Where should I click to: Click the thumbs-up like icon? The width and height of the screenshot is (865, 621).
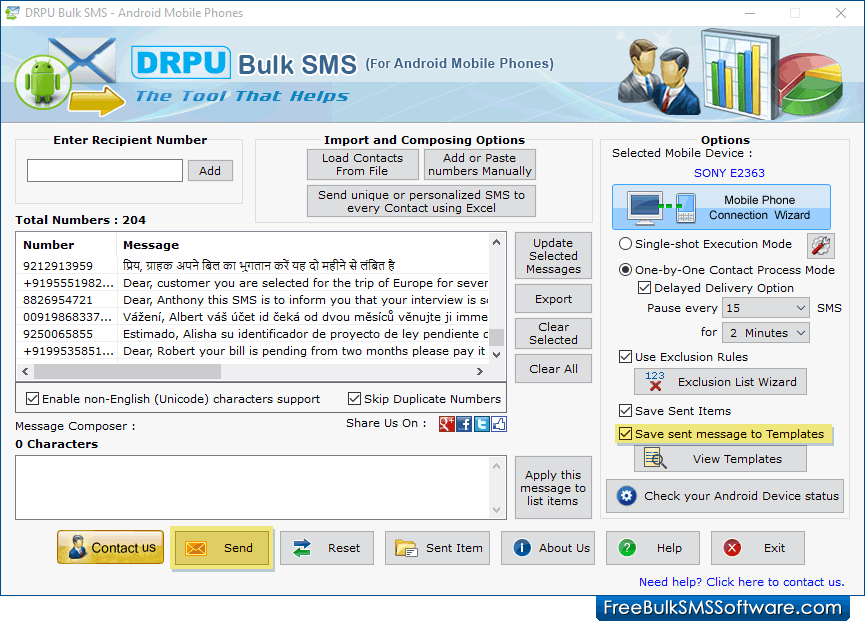[x=499, y=424]
